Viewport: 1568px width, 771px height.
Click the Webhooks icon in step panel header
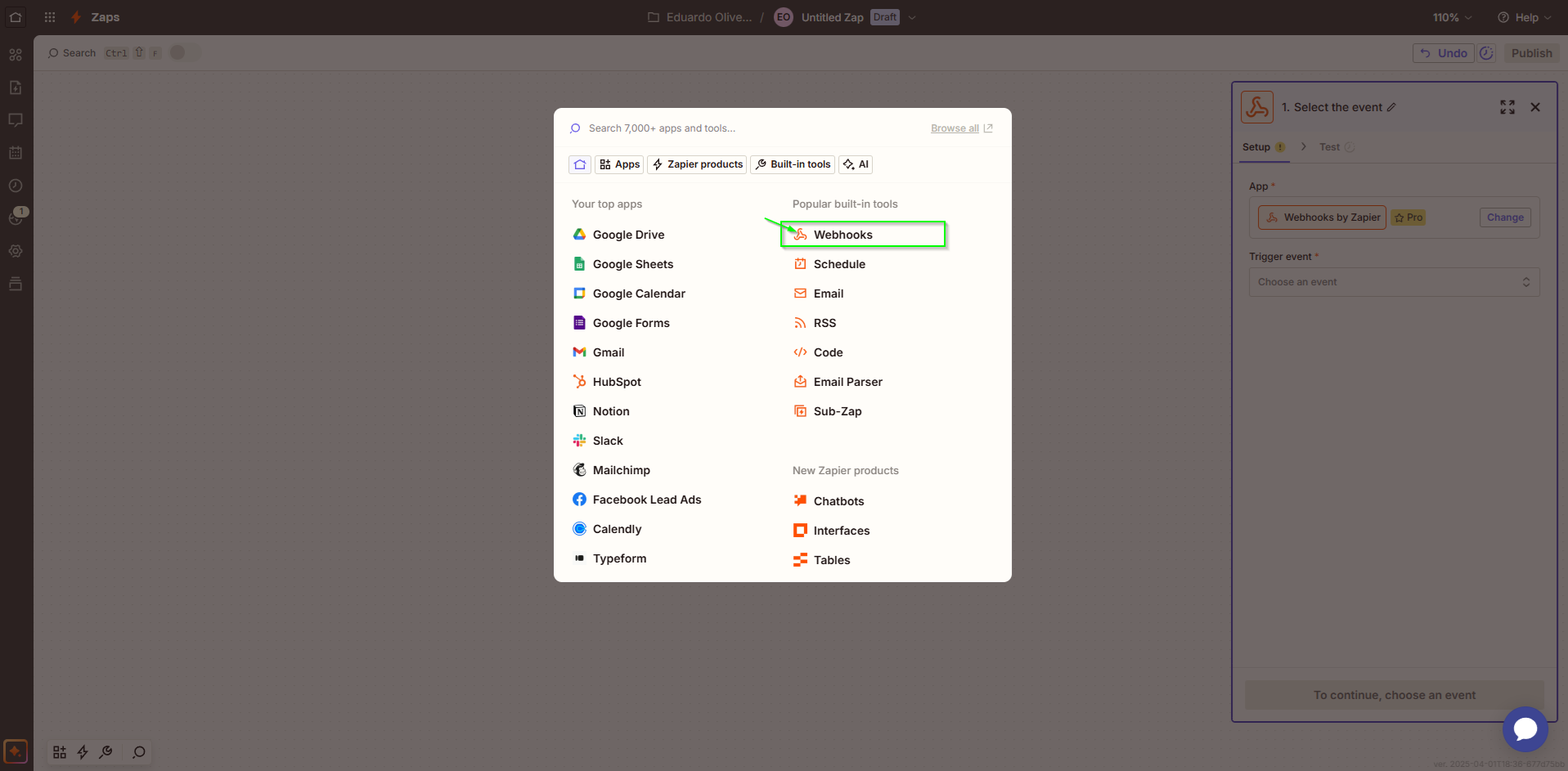(x=1257, y=107)
